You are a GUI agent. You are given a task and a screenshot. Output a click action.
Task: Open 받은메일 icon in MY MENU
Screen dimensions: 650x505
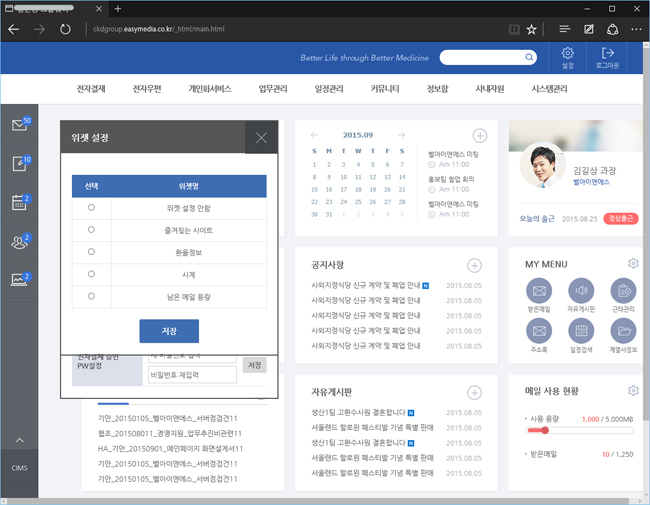coord(539,291)
